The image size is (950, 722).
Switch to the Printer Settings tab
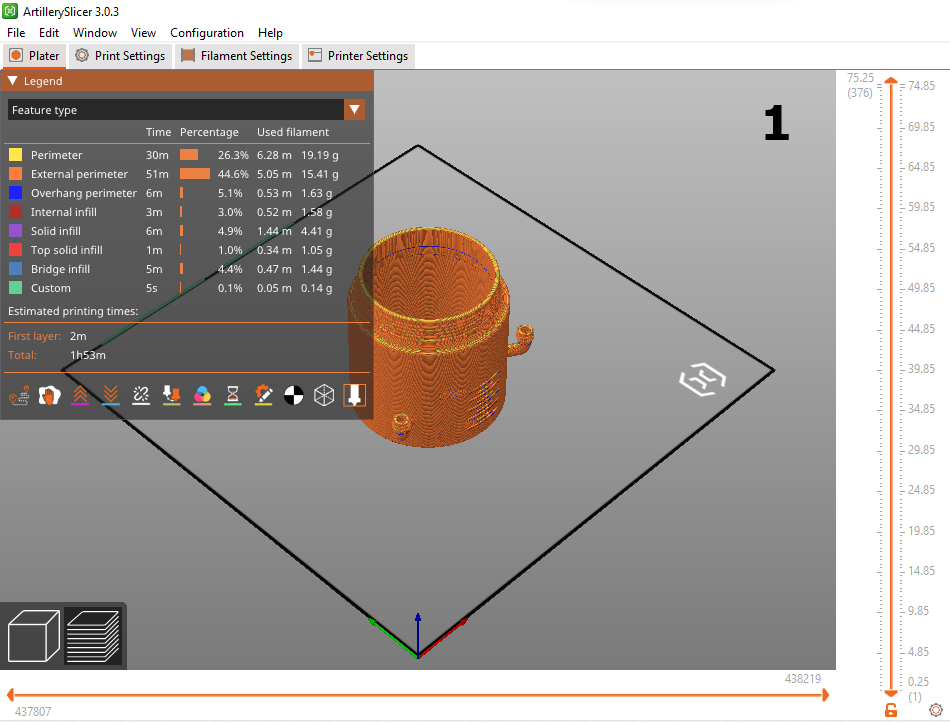point(358,56)
